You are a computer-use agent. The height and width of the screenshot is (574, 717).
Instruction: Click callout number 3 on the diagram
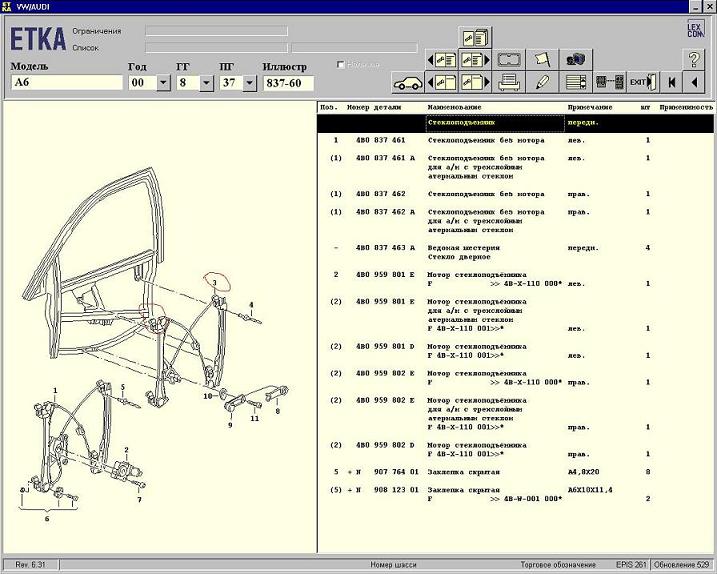point(214,283)
